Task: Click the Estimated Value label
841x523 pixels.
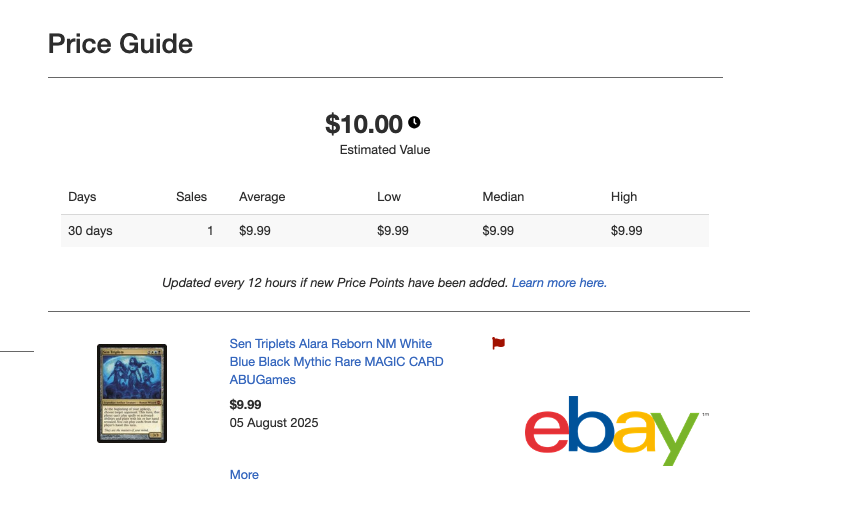Action: pos(385,150)
